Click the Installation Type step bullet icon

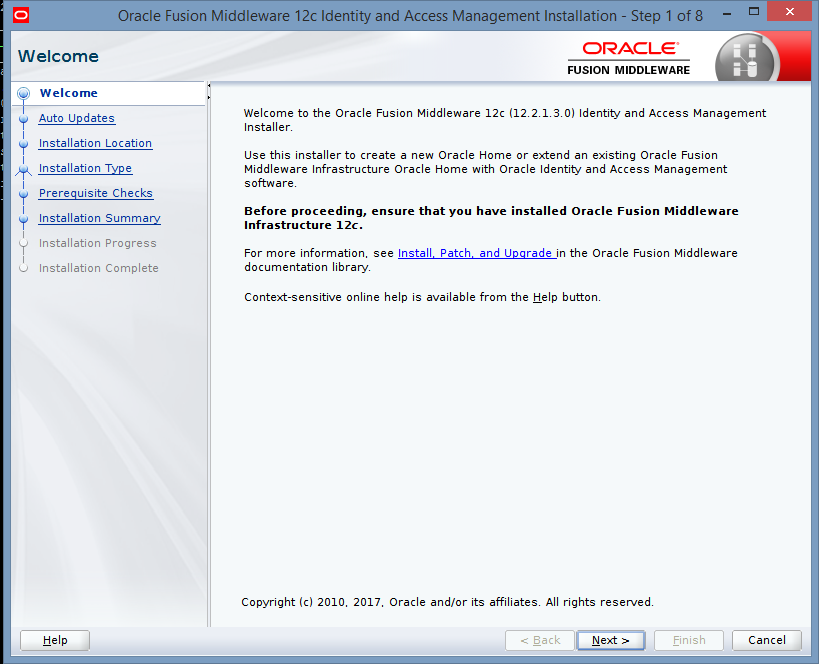(x=24, y=169)
